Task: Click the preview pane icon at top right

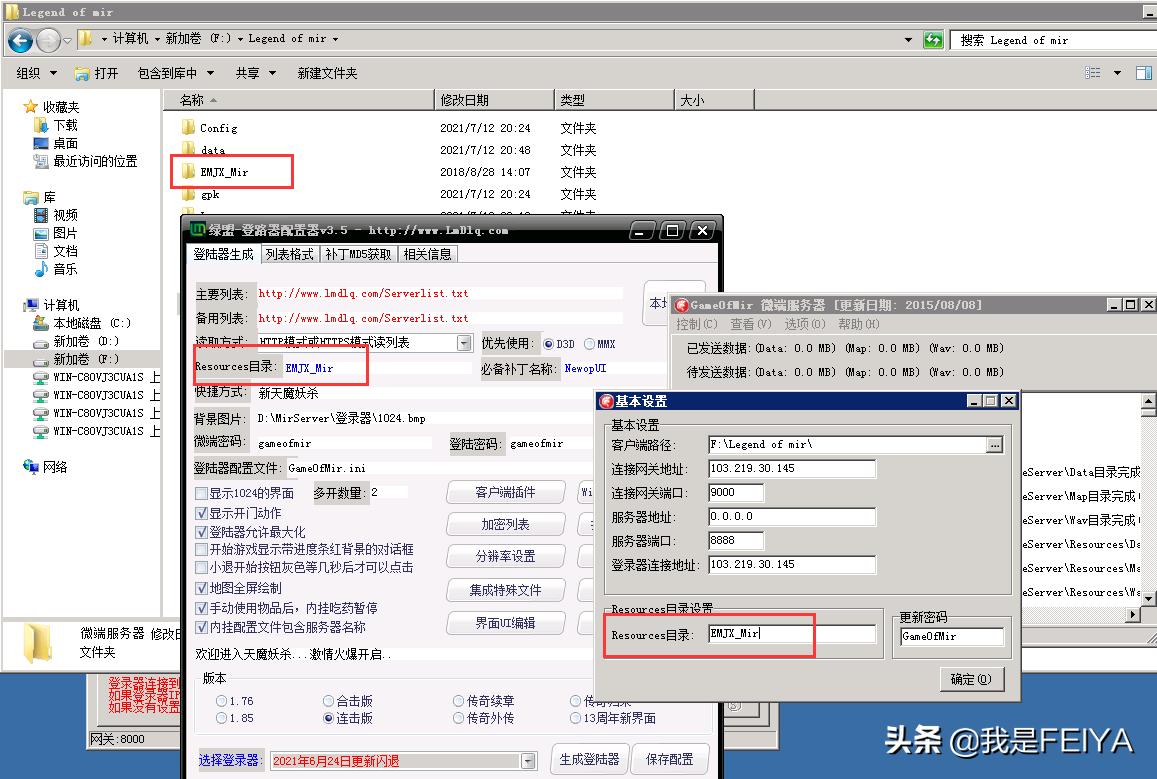Action: (x=1143, y=72)
